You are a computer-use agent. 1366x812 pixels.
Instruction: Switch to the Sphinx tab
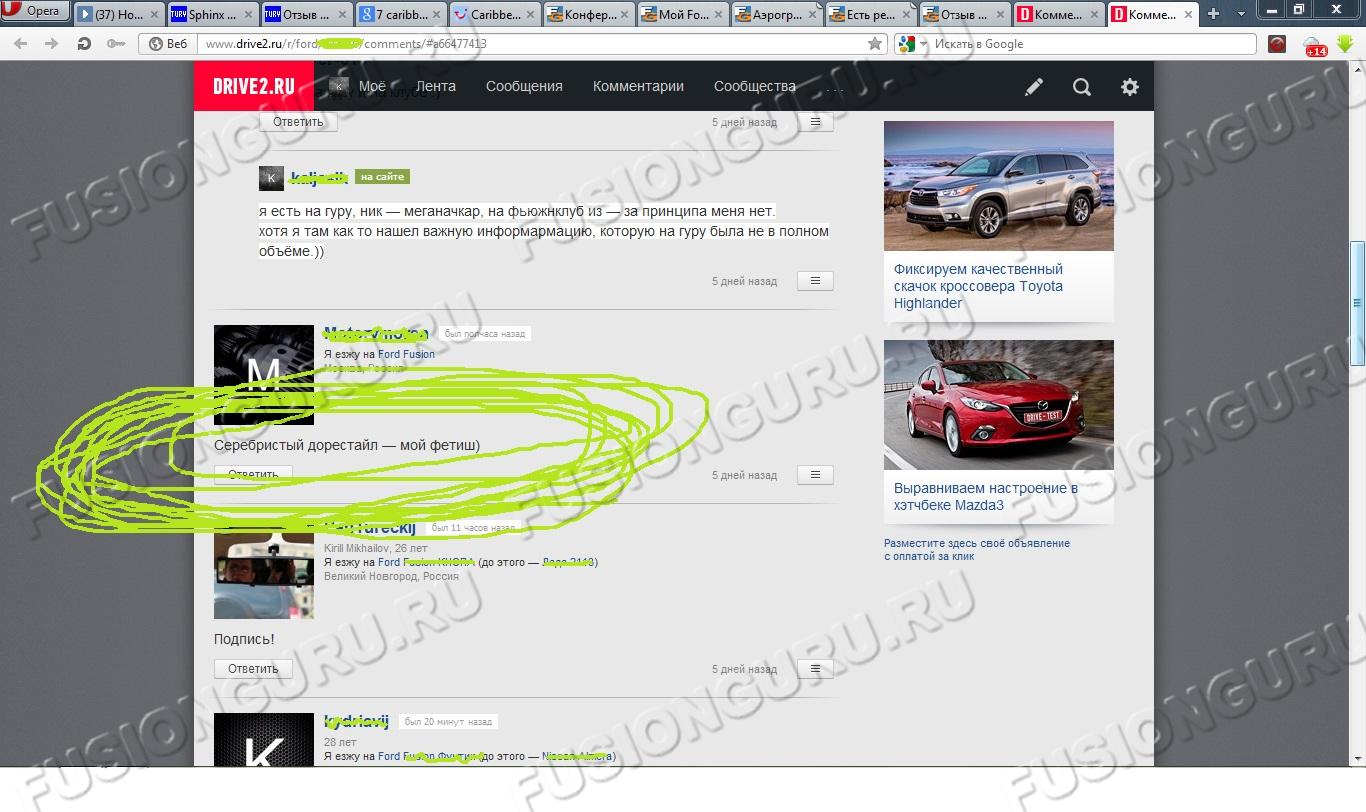tap(211, 14)
